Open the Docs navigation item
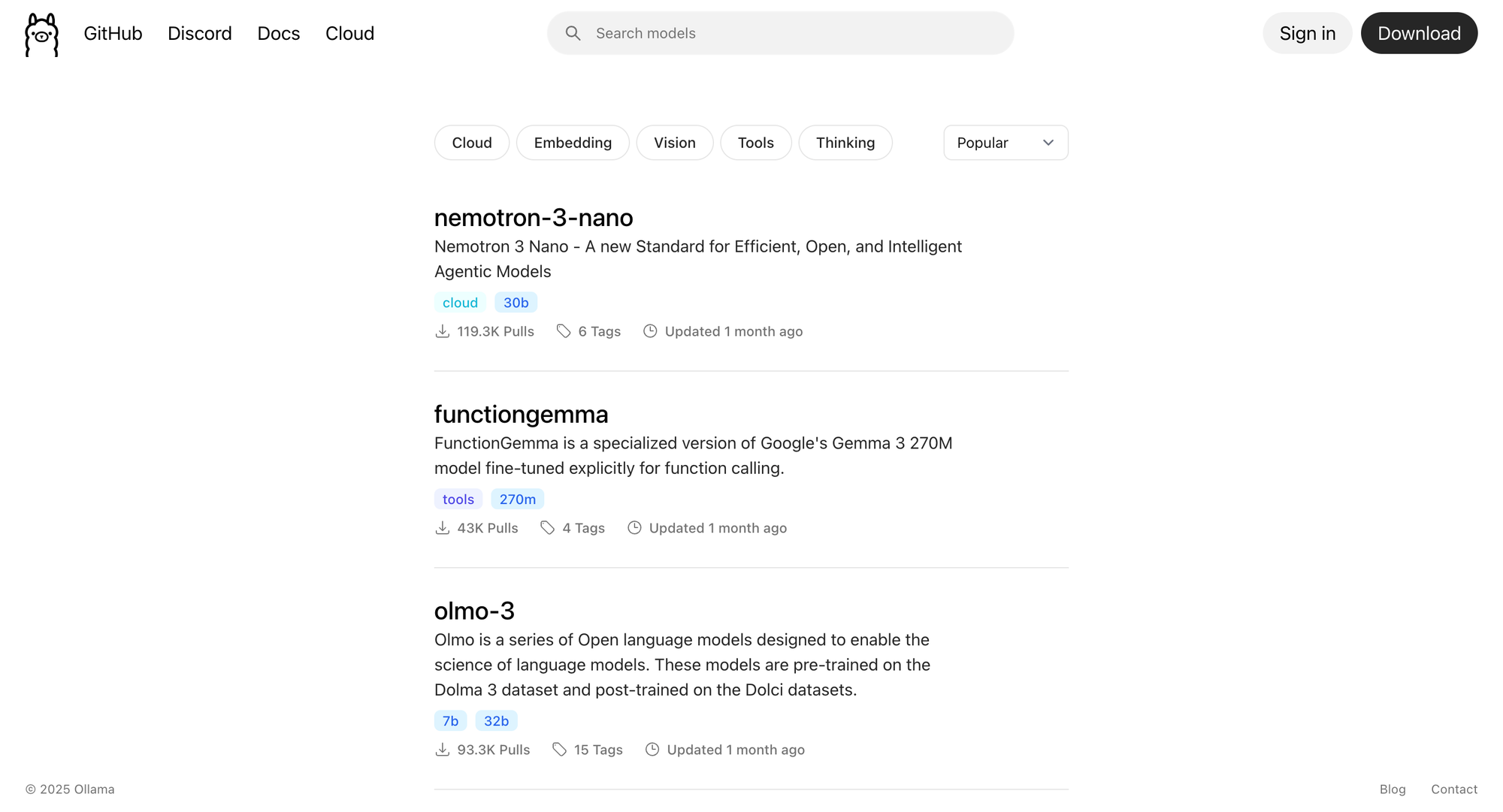This screenshot has height=812, width=1503. (x=278, y=33)
